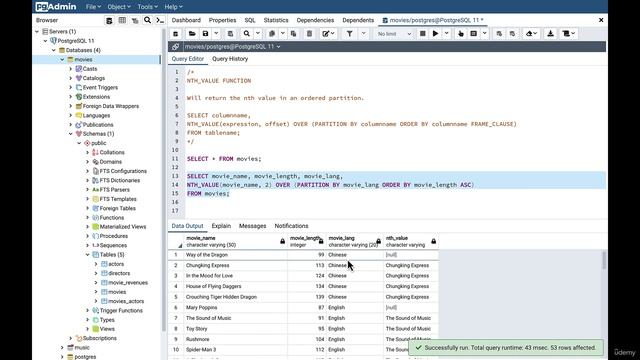
Task: Select the movies_actors table in tree
Action: (126, 301)
